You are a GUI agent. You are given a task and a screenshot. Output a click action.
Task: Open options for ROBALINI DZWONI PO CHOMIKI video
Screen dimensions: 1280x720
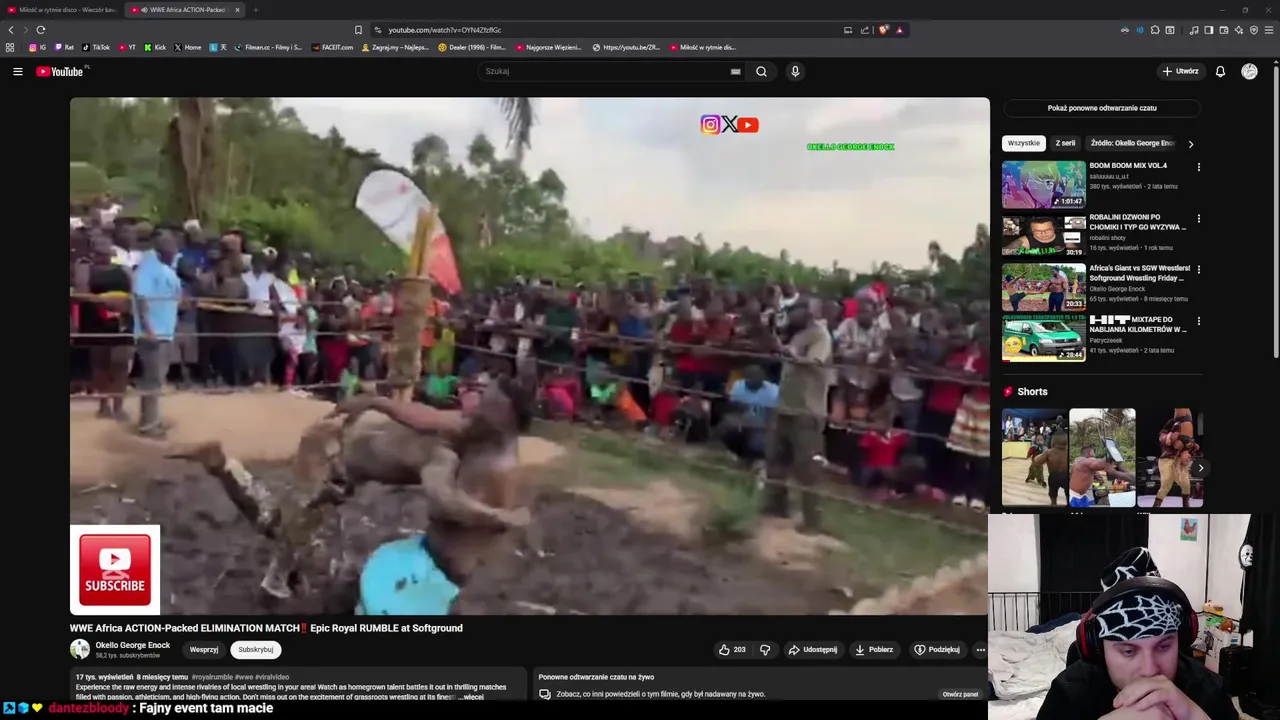pos(1199,218)
